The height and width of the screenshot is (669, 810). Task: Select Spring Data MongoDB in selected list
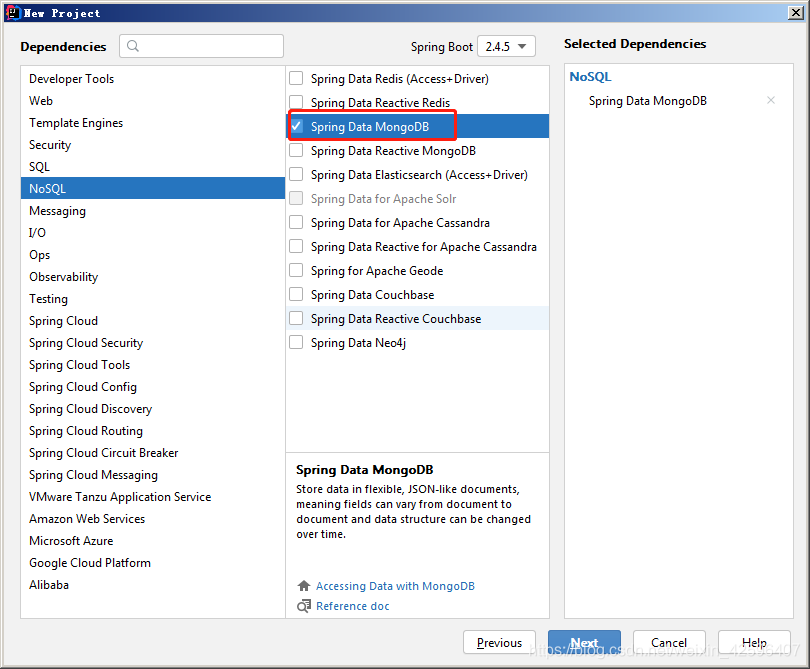pyautogui.click(x=648, y=101)
